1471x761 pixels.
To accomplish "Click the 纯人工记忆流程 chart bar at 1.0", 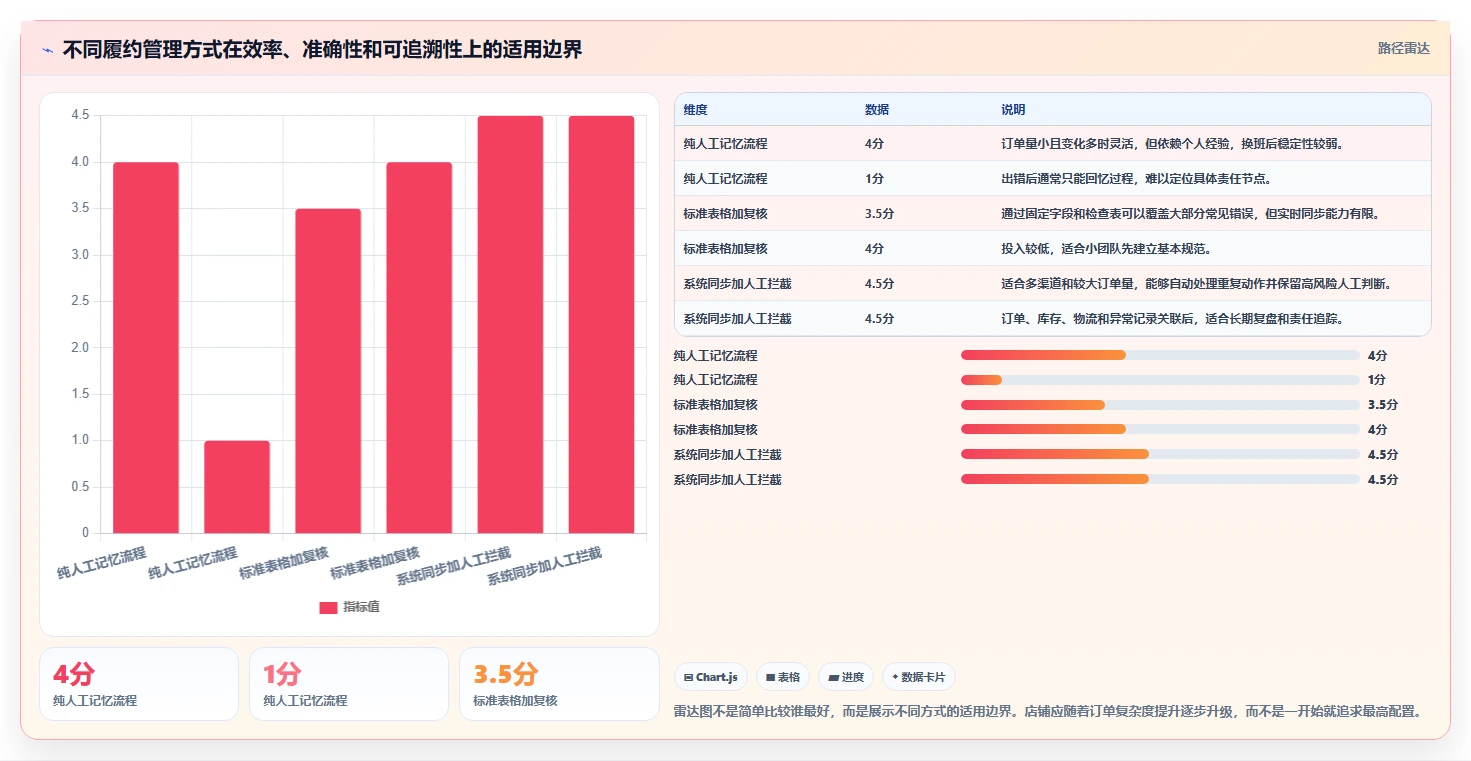I will point(237,486).
